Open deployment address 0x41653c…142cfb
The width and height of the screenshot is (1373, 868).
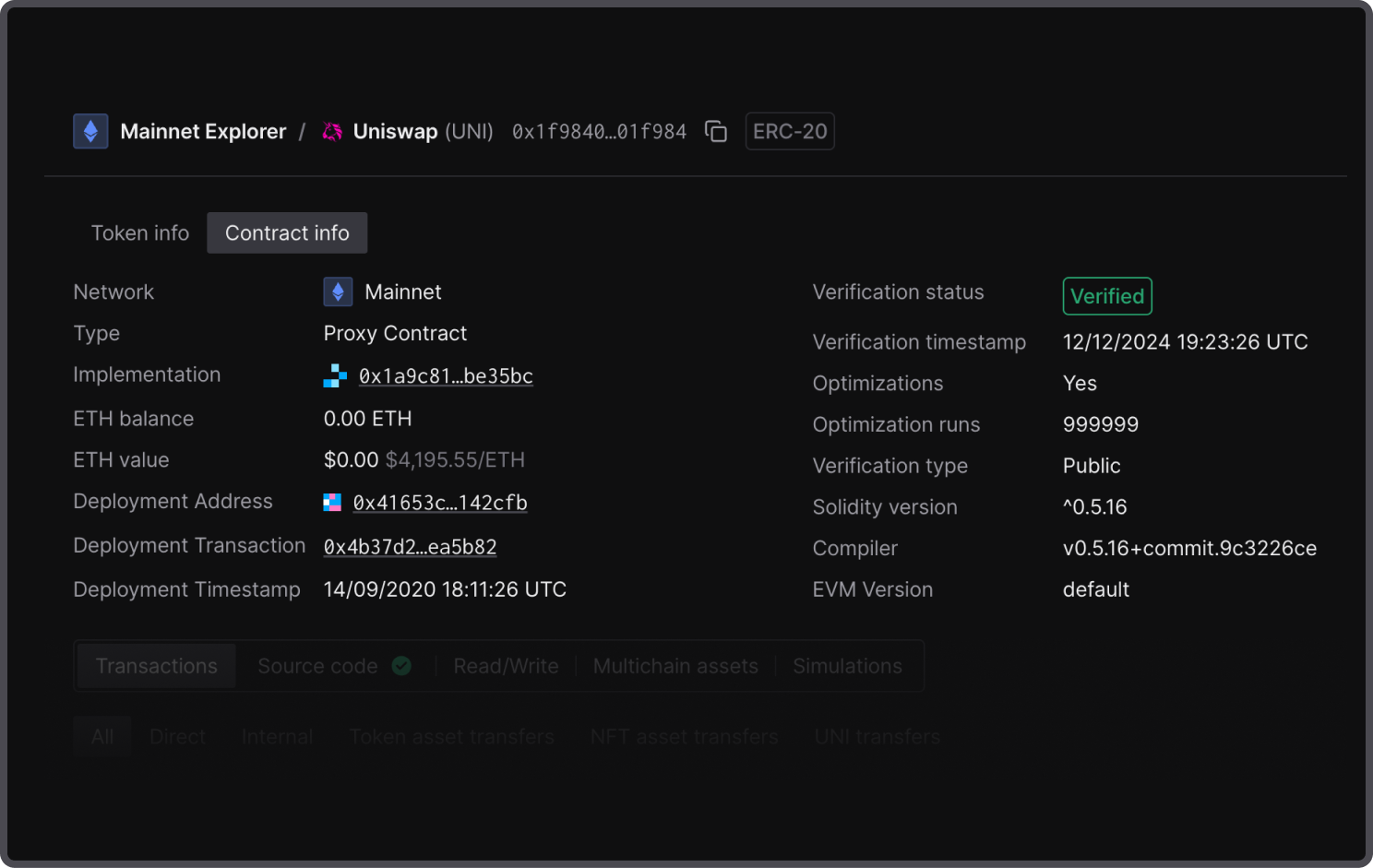point(440,503)
